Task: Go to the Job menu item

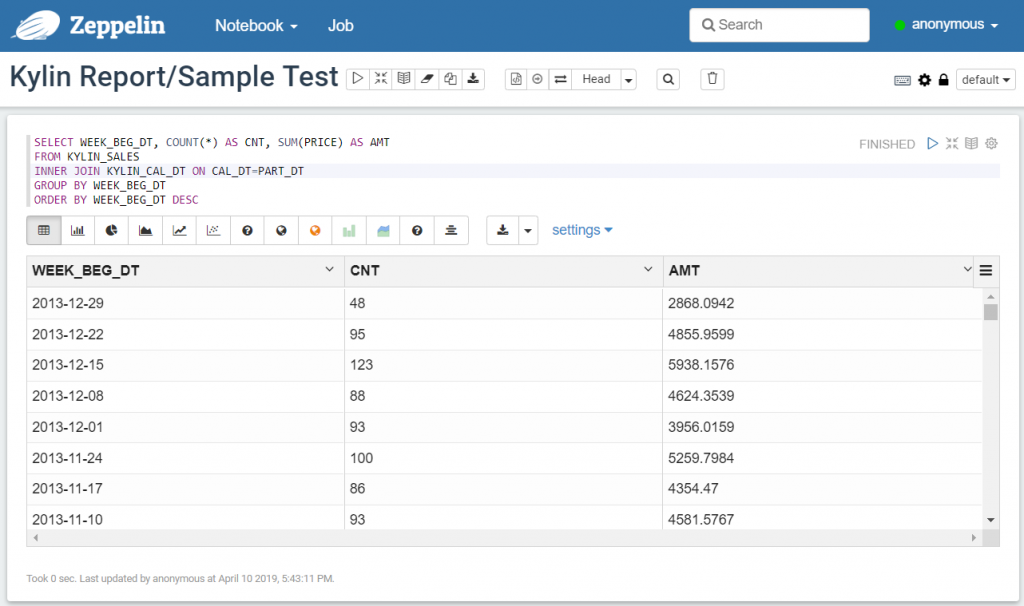Action: pos(340,25)
